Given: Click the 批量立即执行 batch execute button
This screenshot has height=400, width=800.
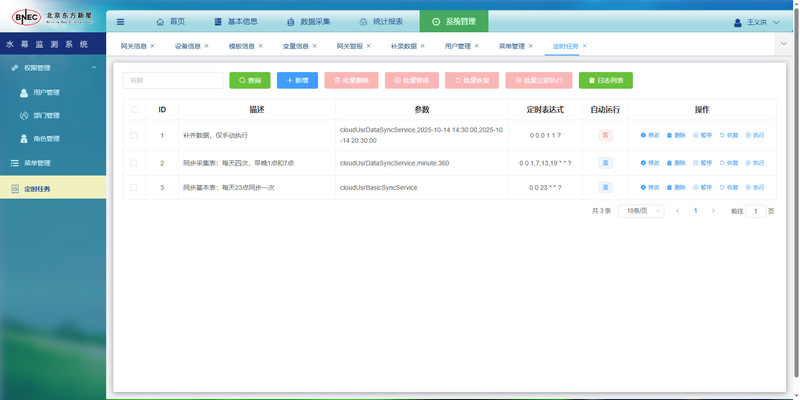Looking at the screenshot, I should 539,80.
